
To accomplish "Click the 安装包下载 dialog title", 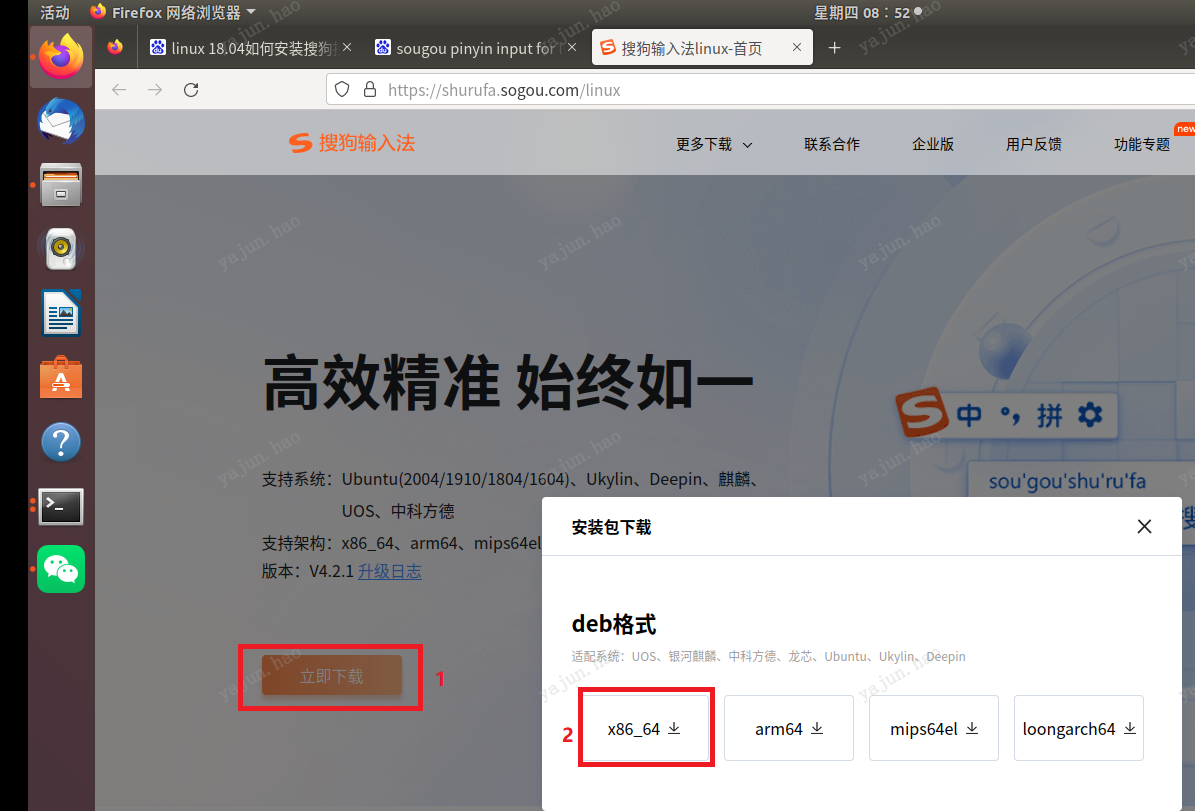I will point(611,527).
